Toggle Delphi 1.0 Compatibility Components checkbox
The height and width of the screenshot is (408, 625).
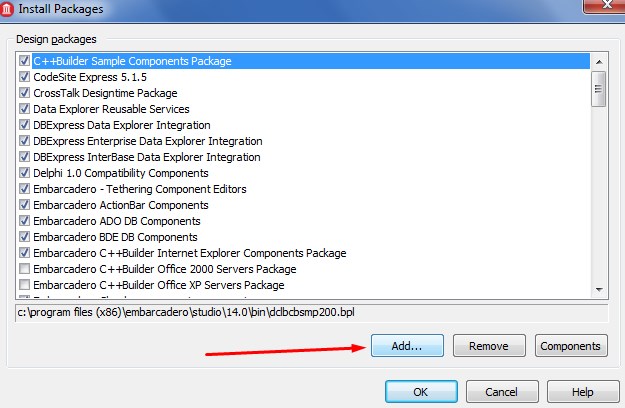[24, 173]
